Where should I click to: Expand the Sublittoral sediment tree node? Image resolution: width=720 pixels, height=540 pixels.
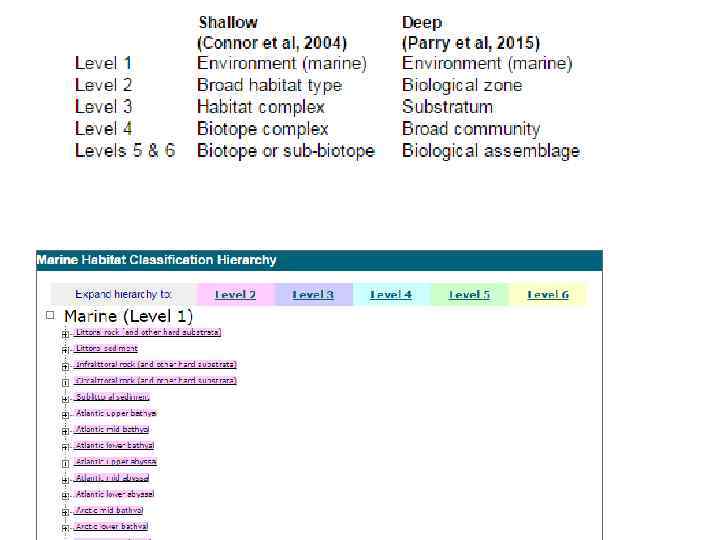coord(65,399)
